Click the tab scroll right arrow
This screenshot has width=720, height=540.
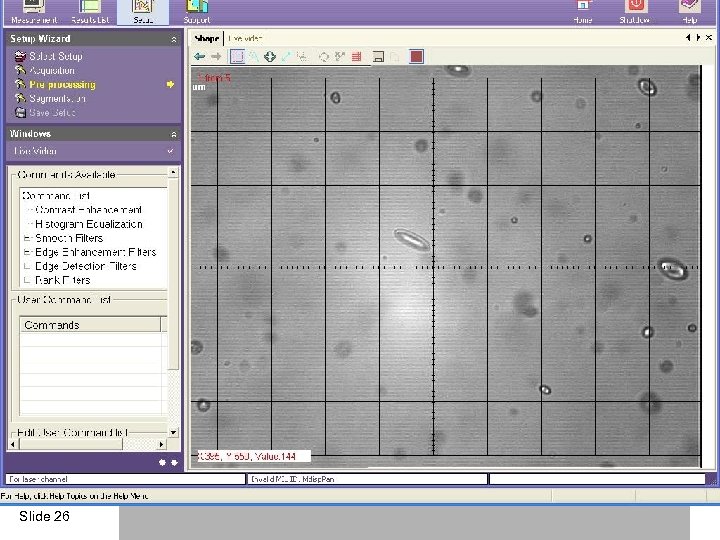[x=698, y=38]
